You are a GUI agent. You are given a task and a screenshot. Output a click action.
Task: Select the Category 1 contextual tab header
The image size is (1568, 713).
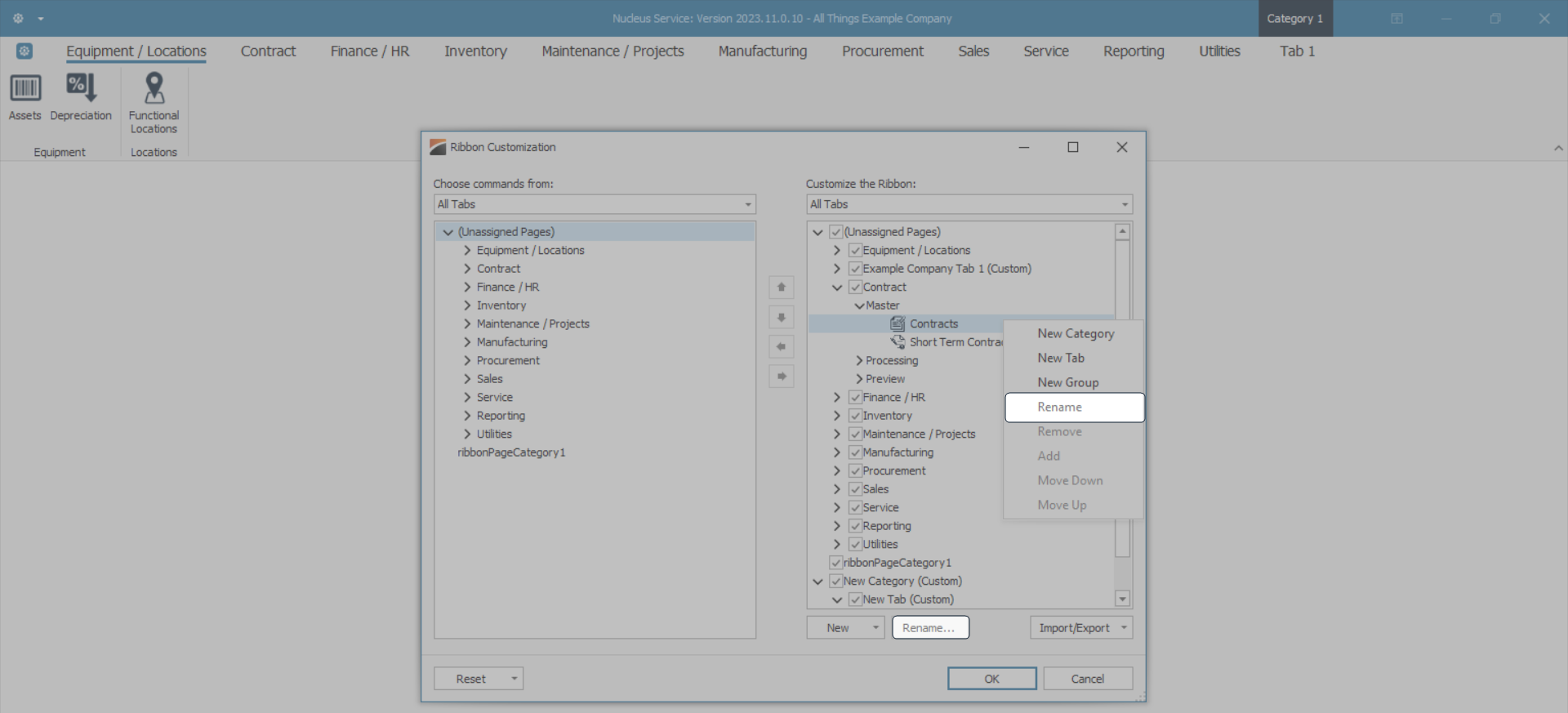point(1295,18)
